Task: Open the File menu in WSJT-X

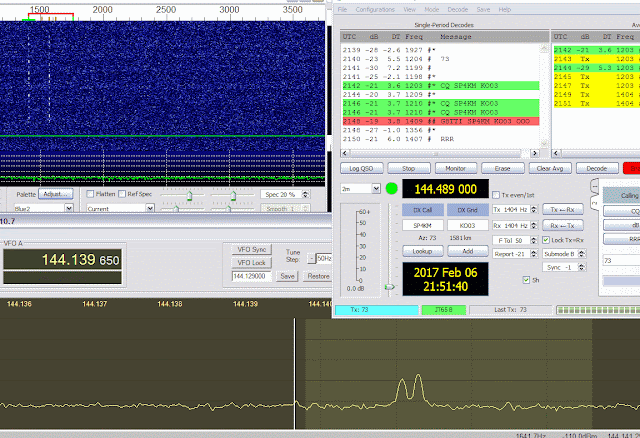Action: tap(342, 9)
